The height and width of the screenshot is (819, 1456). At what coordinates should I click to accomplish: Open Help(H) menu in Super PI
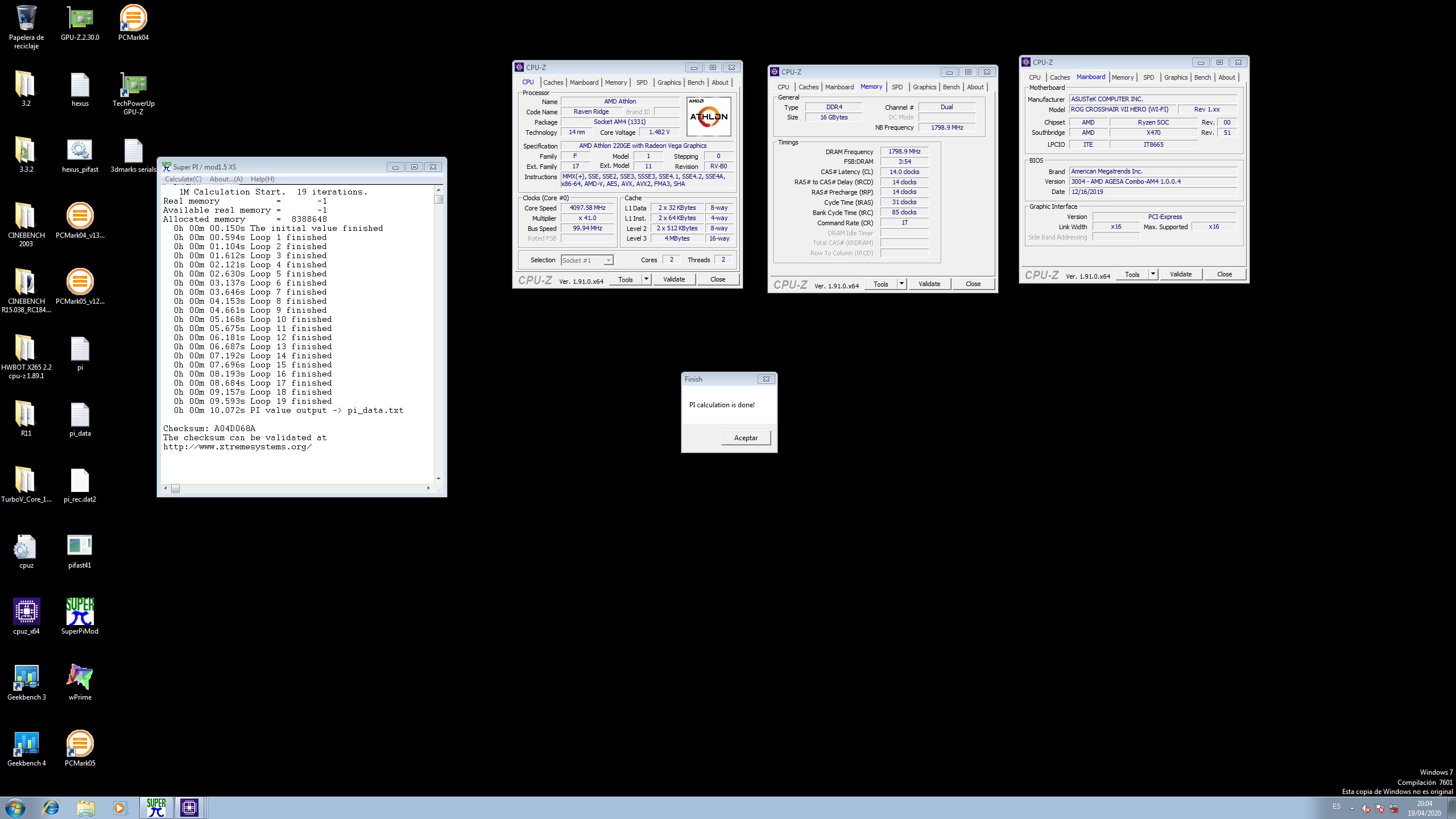pos(263,179)
